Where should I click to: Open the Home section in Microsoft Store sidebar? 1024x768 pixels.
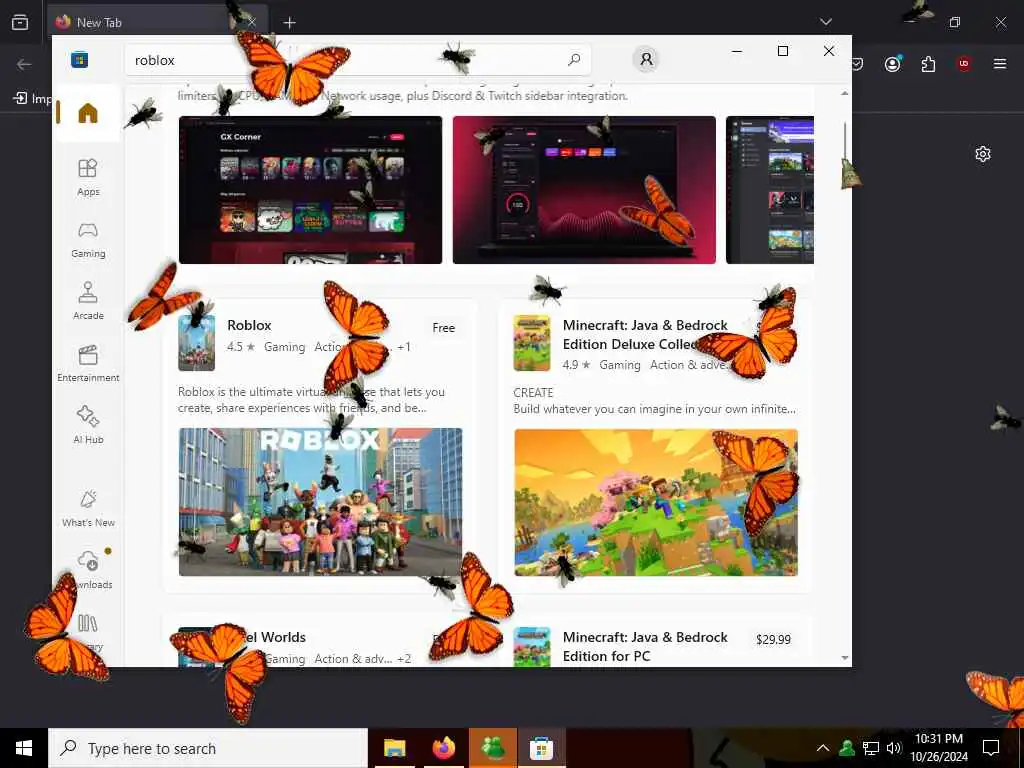[x=88, y=113]
